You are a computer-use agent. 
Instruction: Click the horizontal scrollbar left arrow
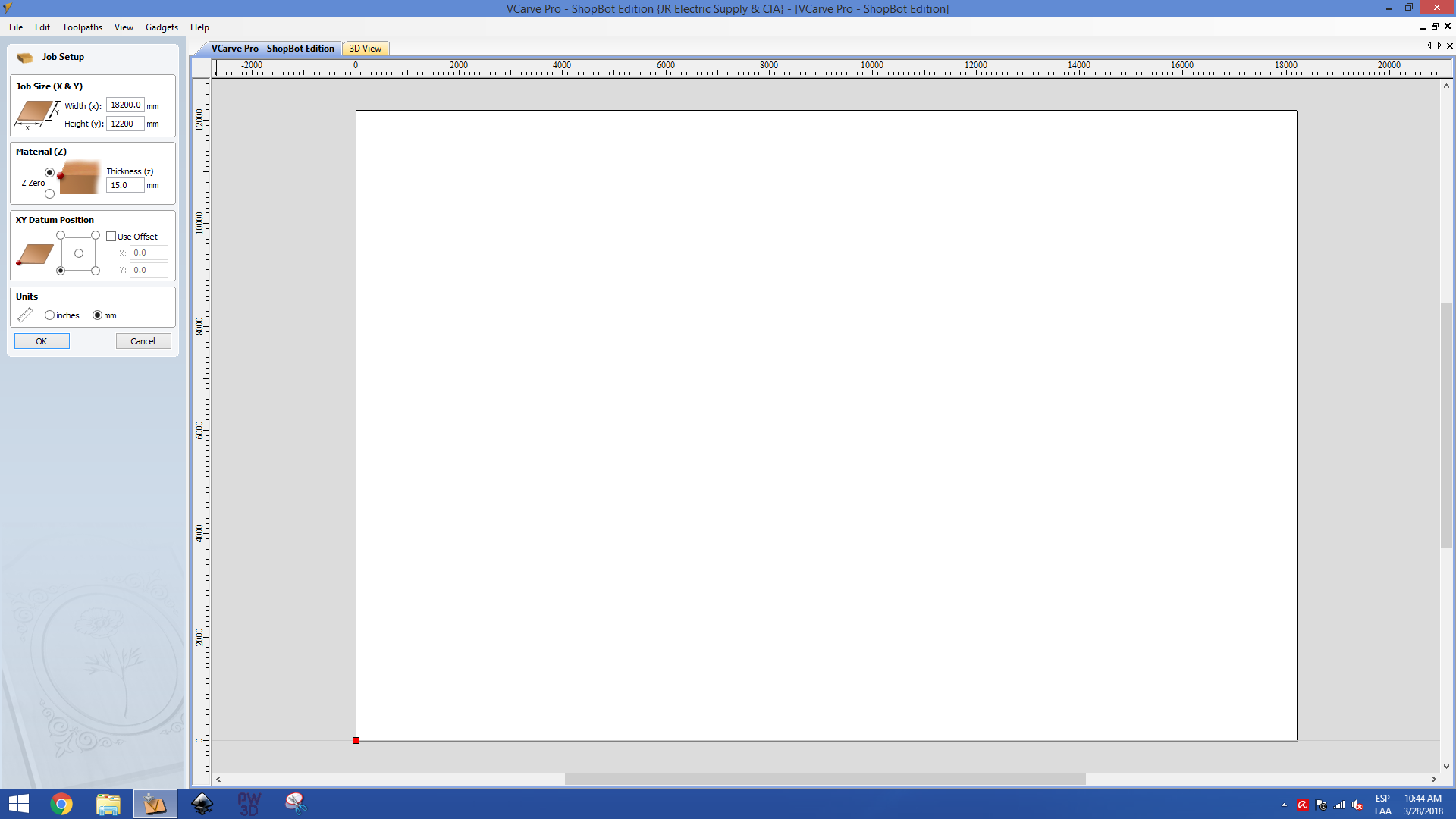click(218, 779)
